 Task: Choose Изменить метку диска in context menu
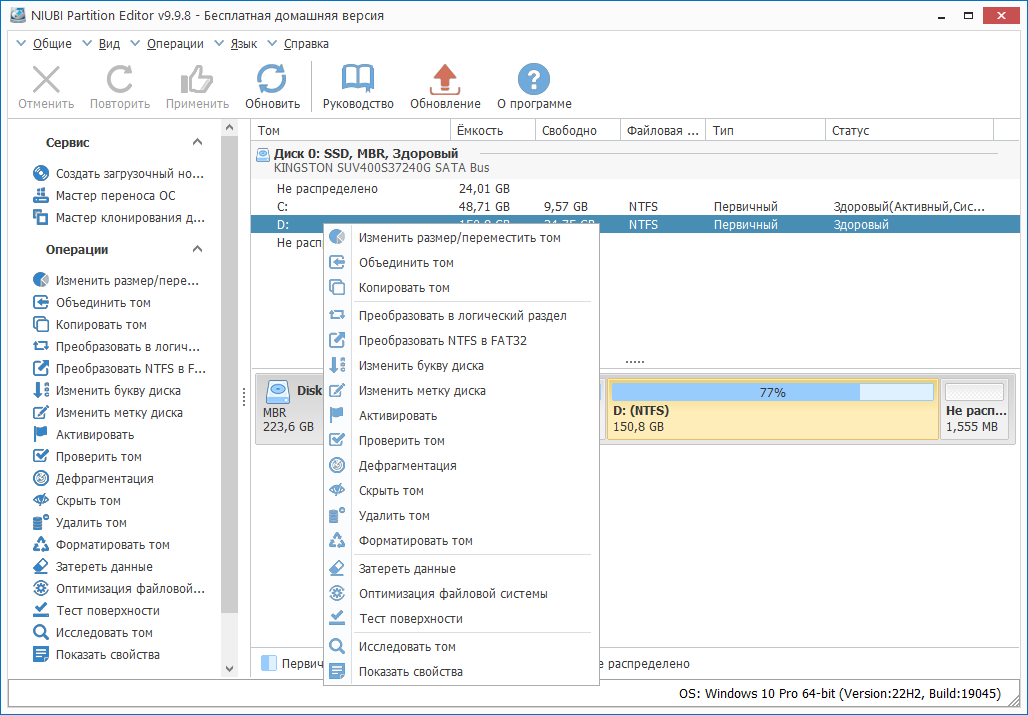pos(462,391)
